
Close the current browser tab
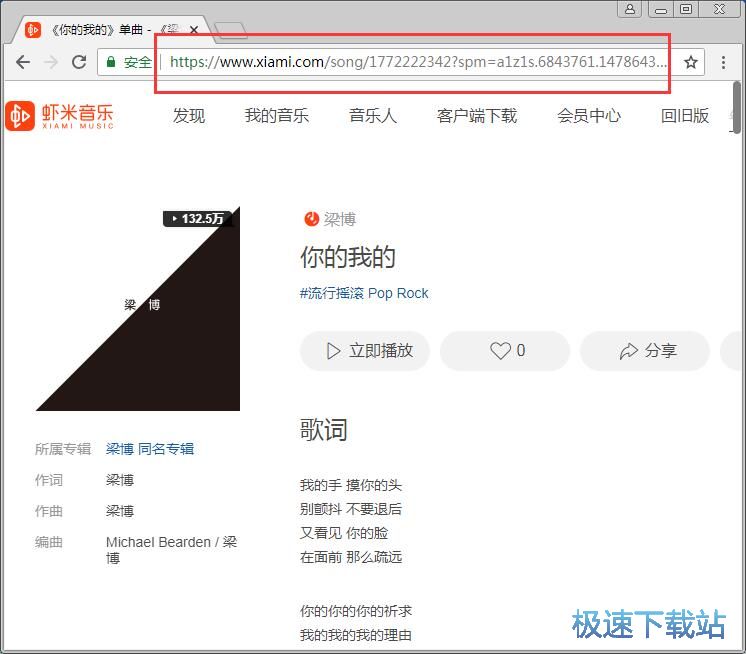click(x=194, y=30)
